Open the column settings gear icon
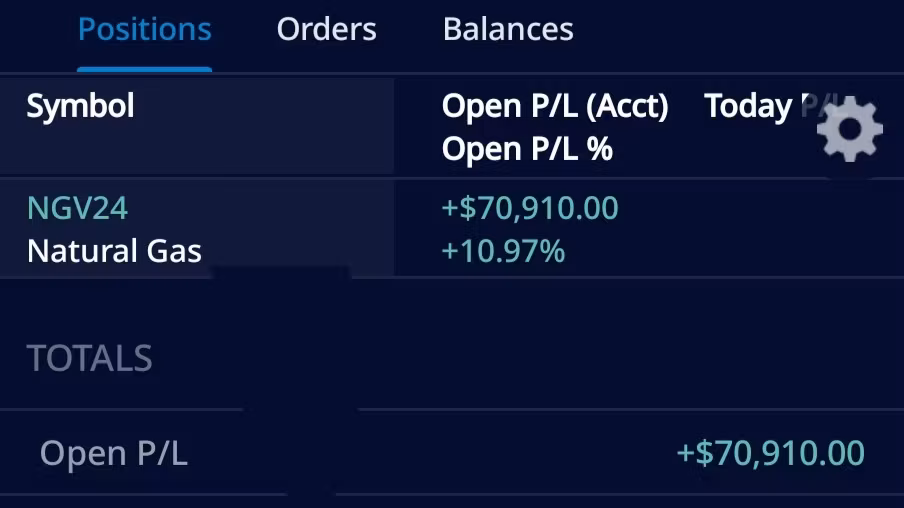Image resolution: width=904 pixels, height=508 pixels. [x=849, y=130]
